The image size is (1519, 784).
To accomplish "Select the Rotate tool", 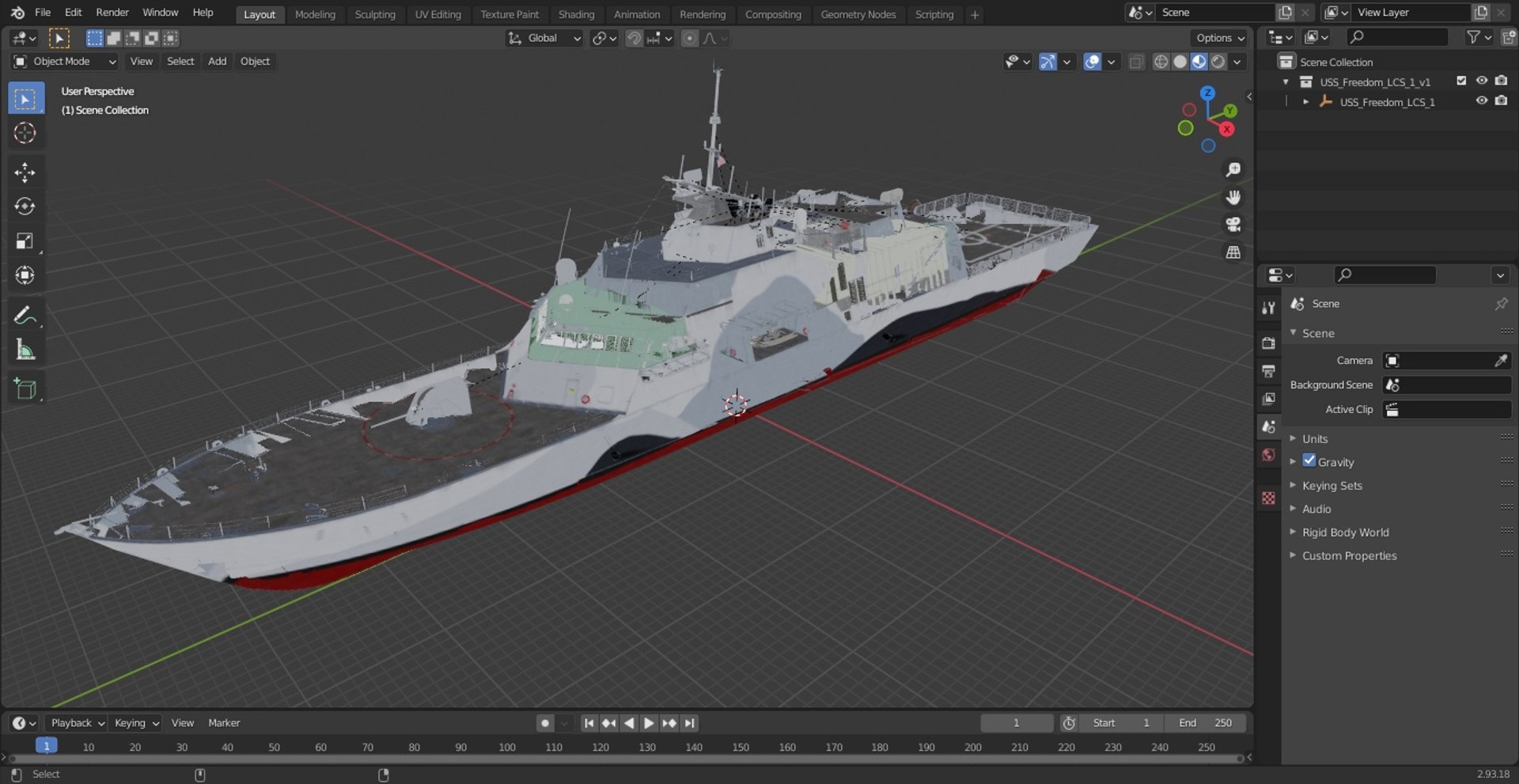I will (x=25, y=206).
